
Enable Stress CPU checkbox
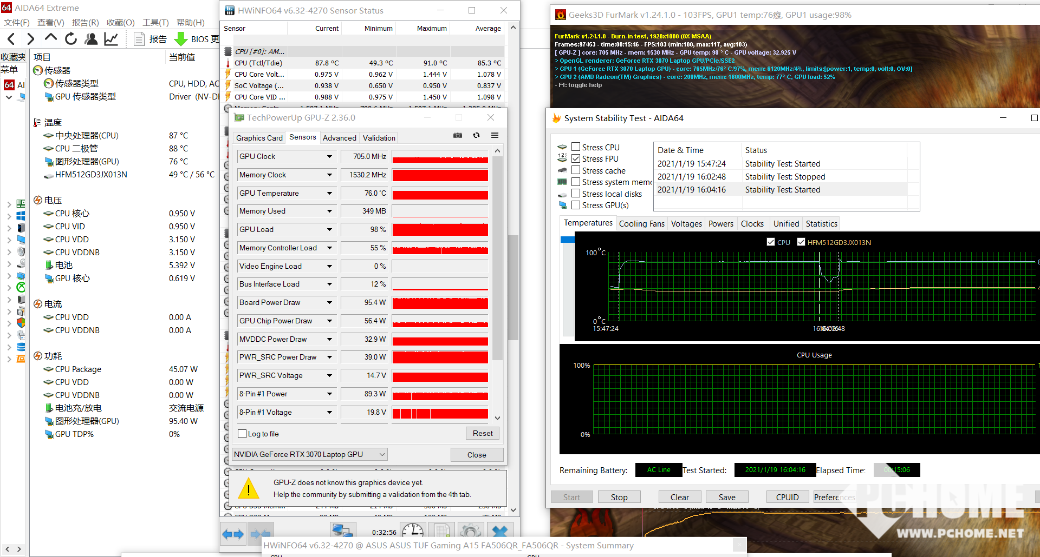(576, 147)
